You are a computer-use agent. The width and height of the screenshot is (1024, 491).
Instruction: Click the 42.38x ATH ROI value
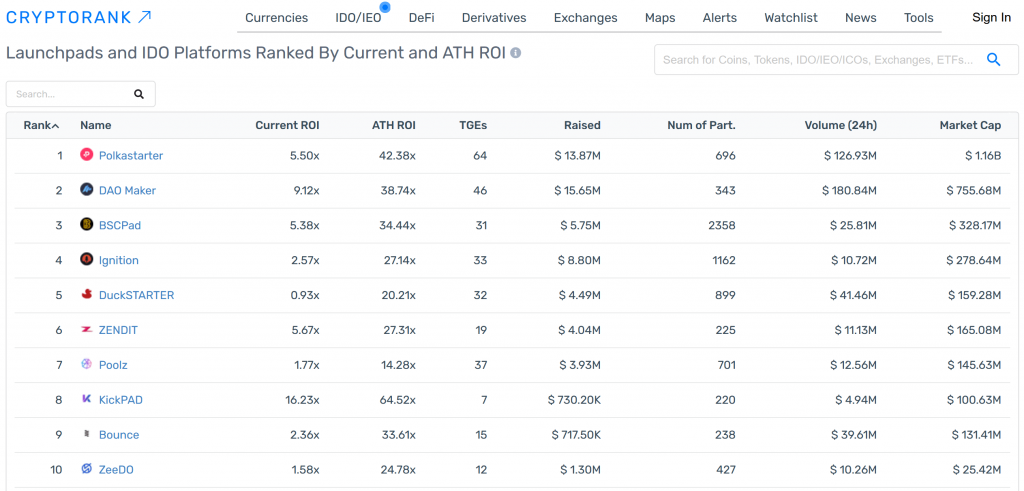point(397,155)
